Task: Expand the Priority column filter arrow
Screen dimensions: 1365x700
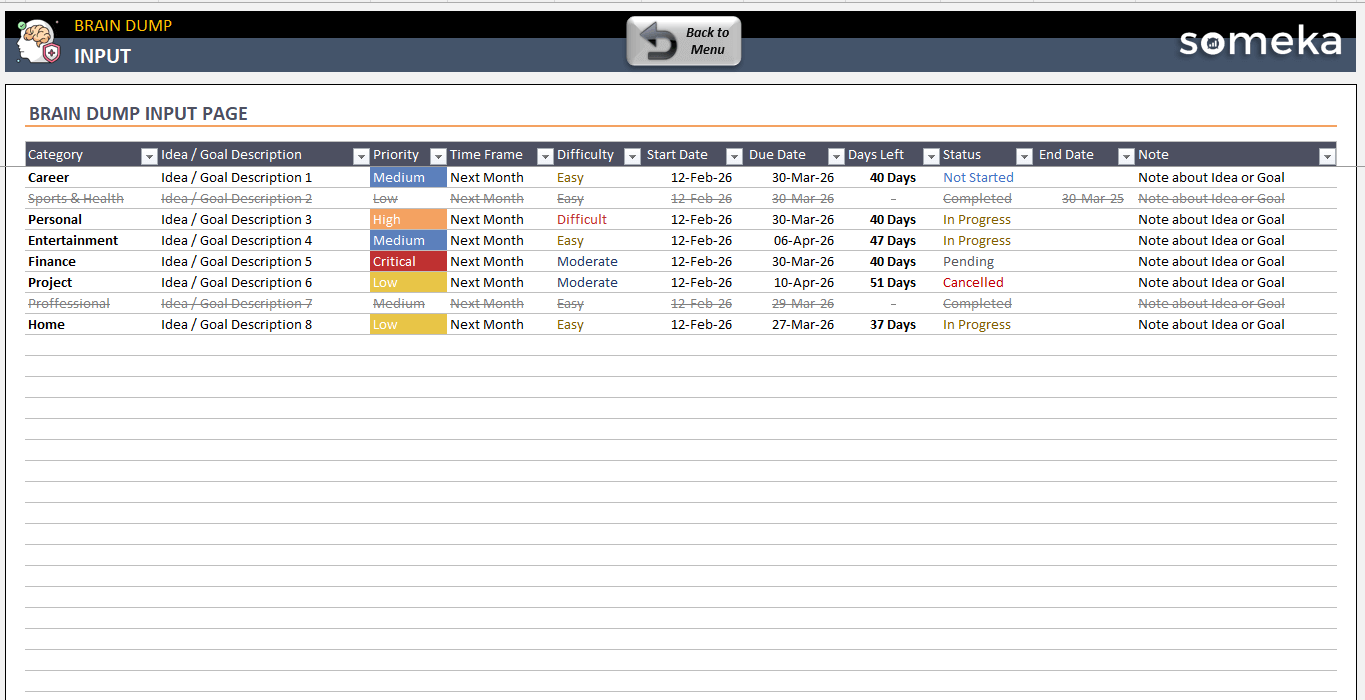Action: 438,156
